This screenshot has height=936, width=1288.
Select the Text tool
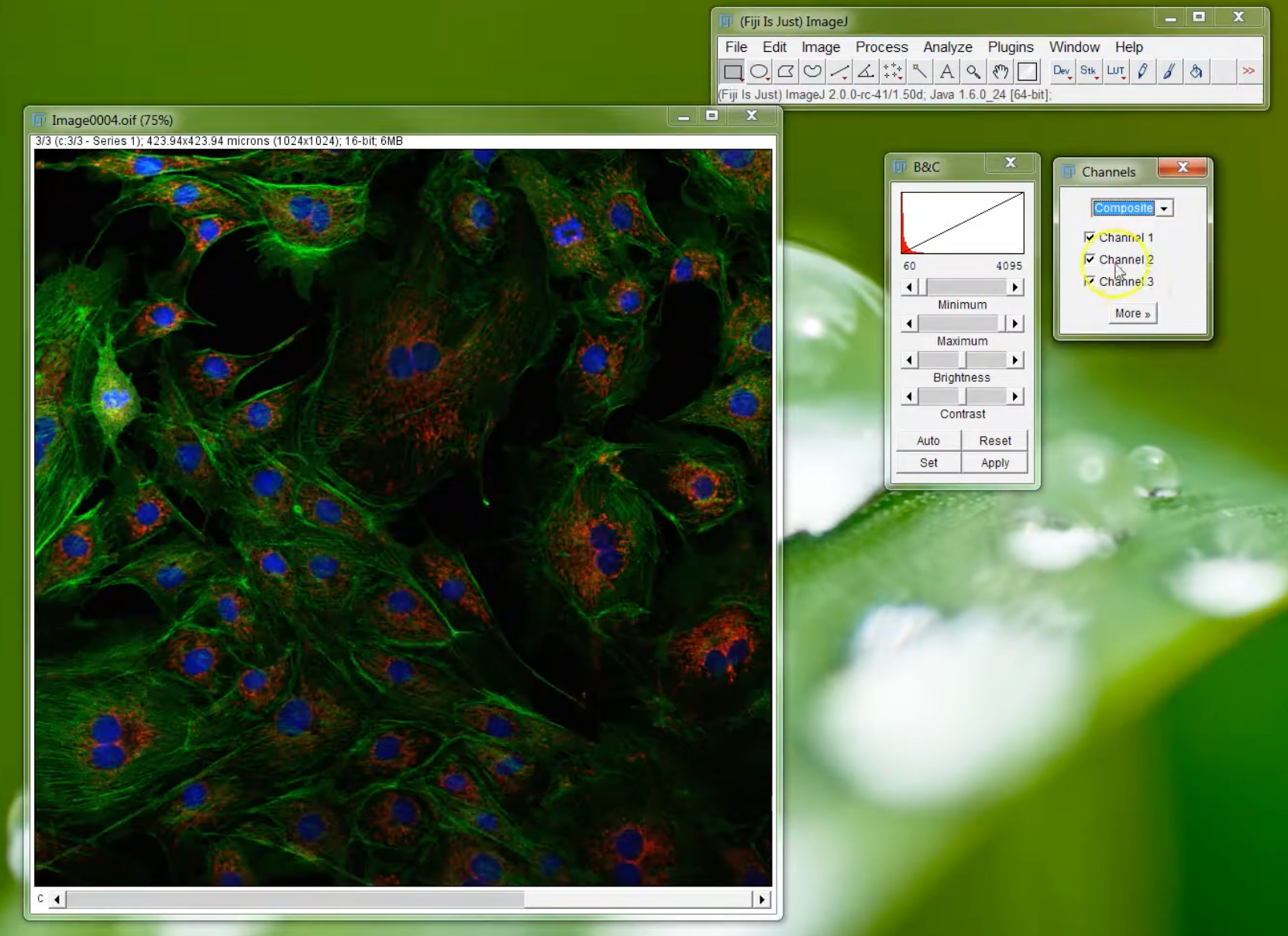[946, 71]
